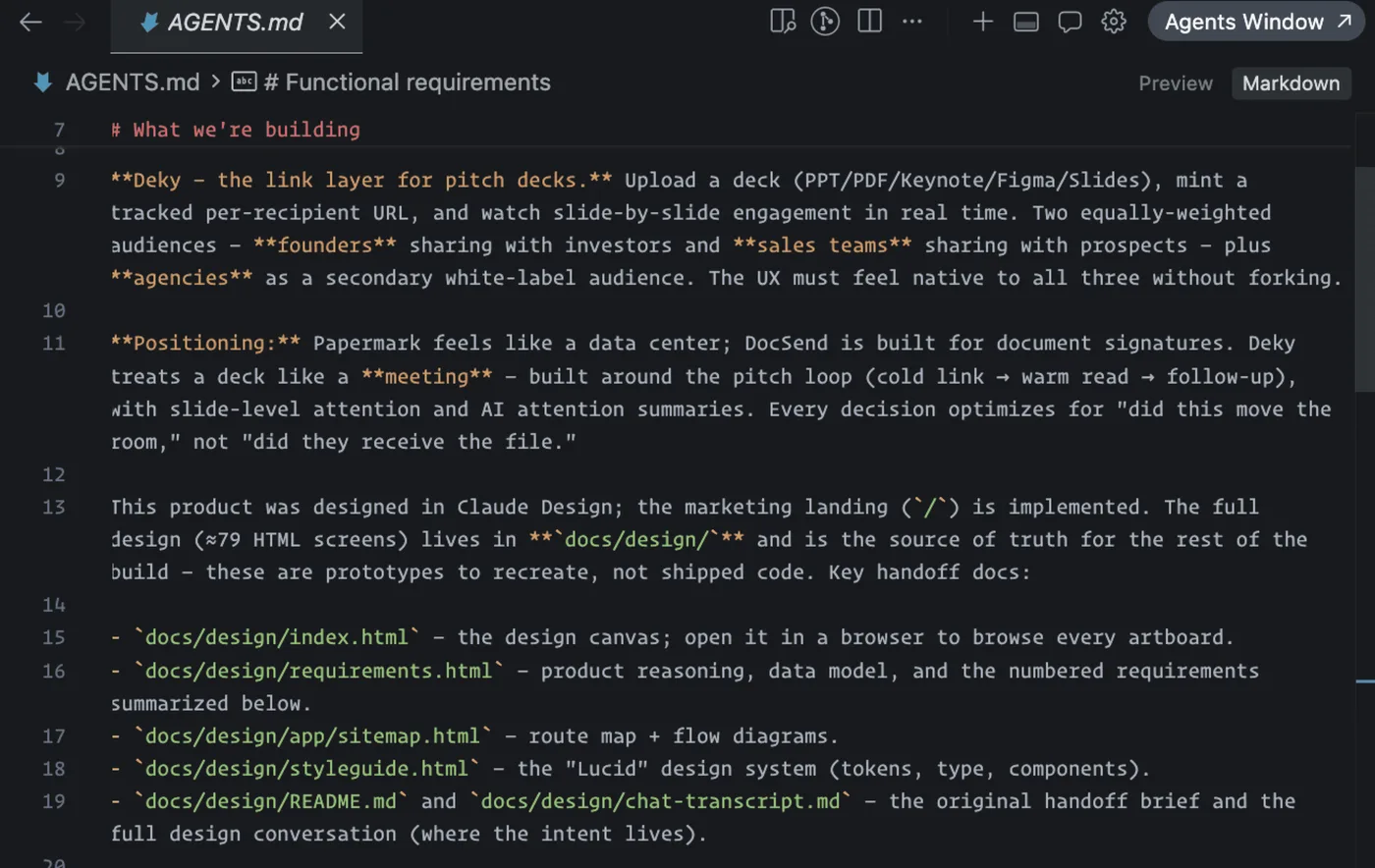Click the bold phrase '**sales teams**'

pos(823,245)
